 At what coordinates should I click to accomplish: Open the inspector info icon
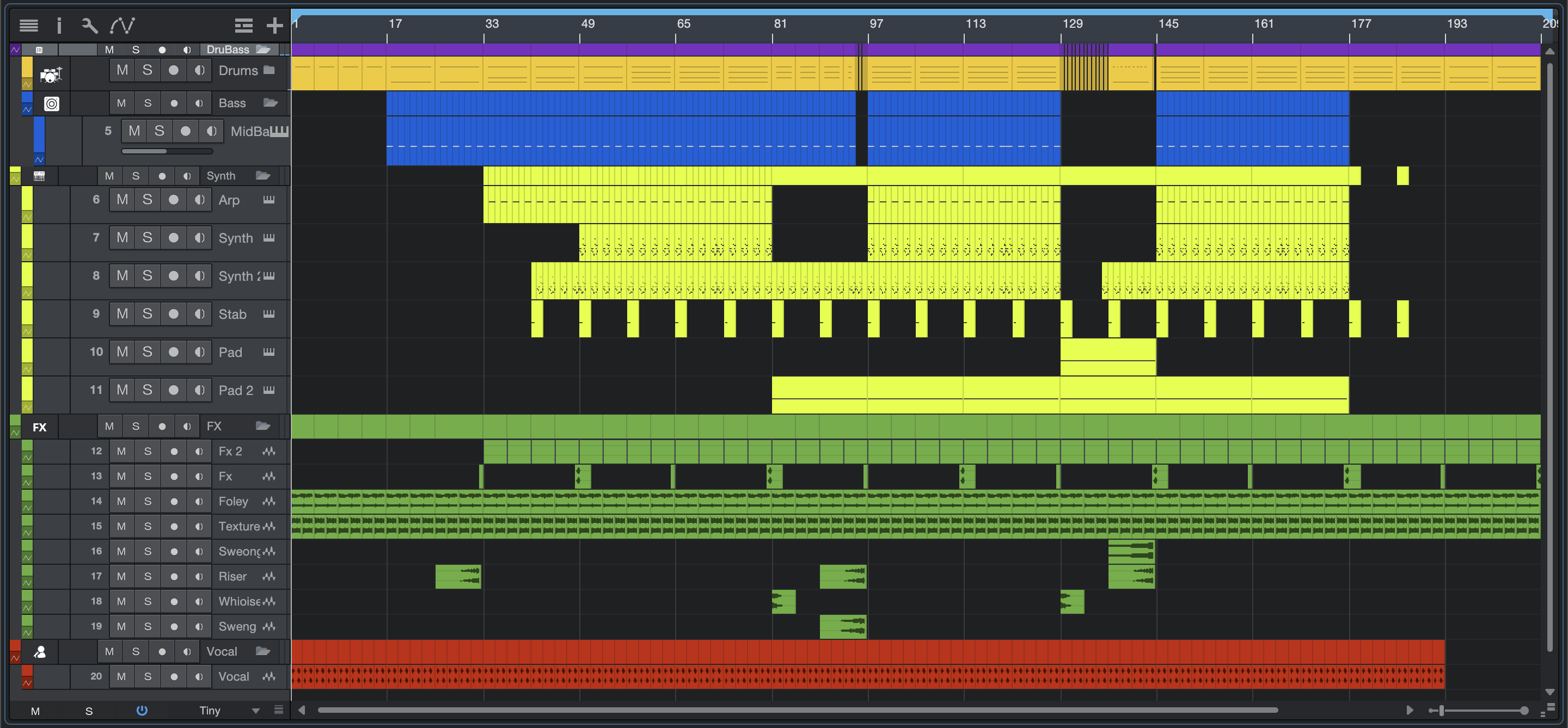coord(59,25)
